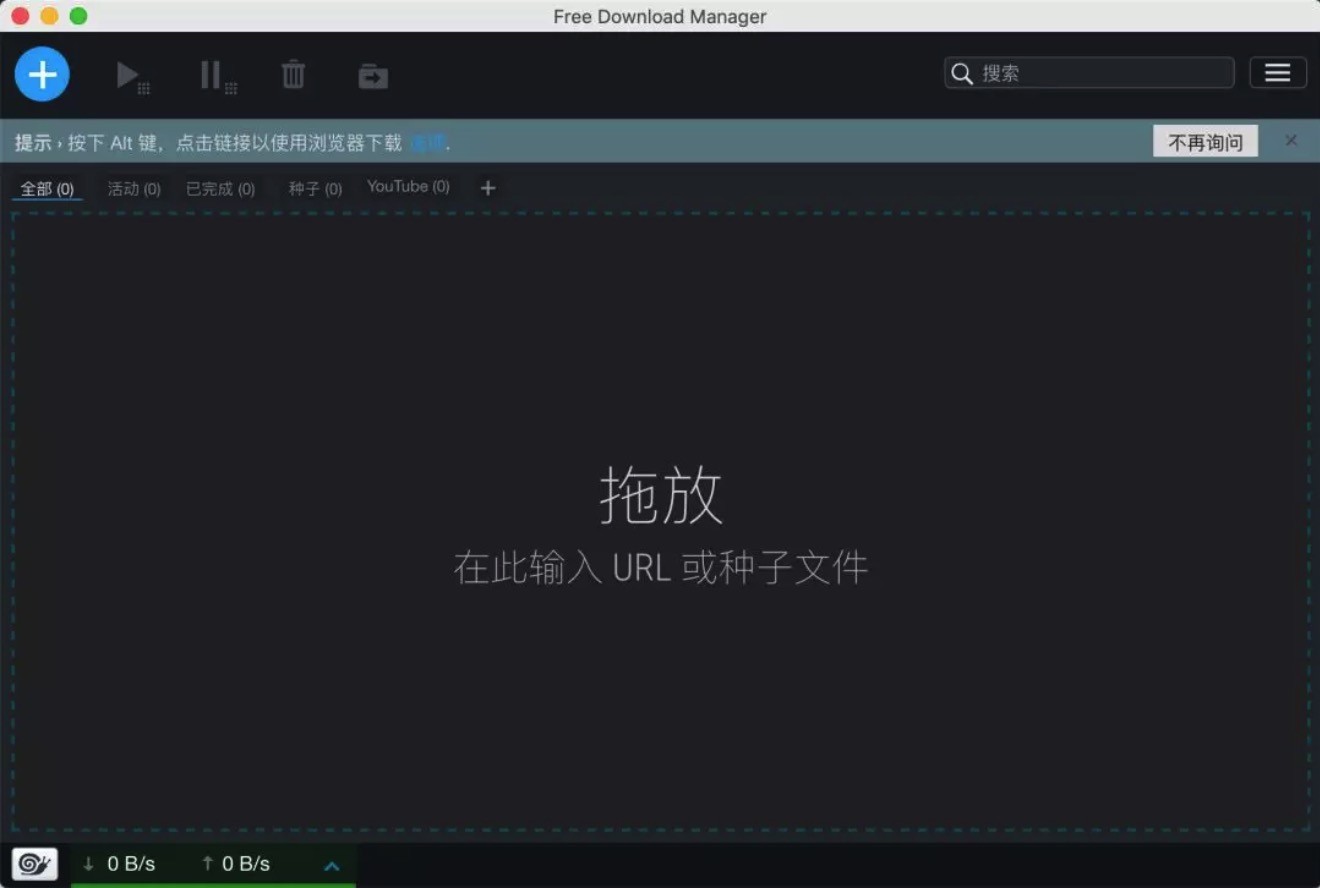
Task: Click inside the 搜索 search field
Action: coord(1080,73)
